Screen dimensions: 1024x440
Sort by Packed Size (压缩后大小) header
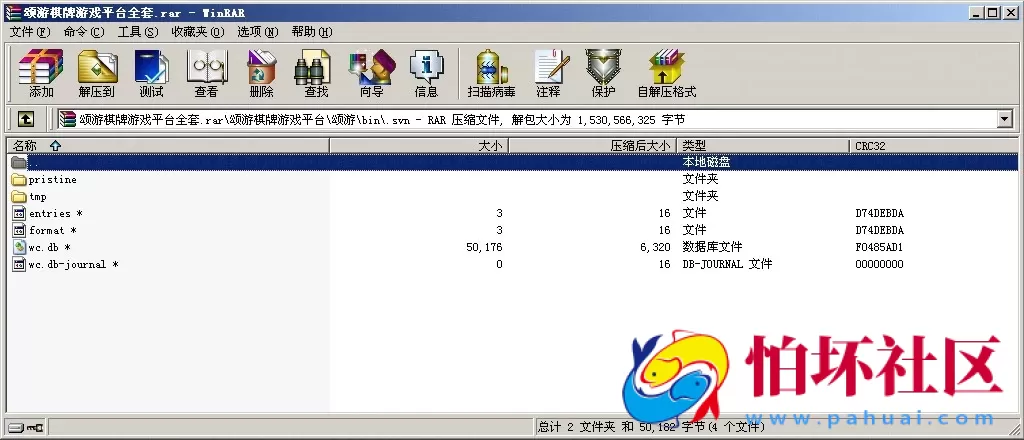point(593,146)
